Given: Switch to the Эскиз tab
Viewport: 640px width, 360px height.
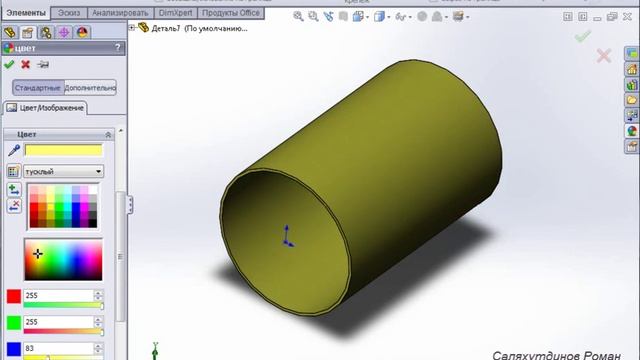Looking at the screenshot, I should click(69, 13).
